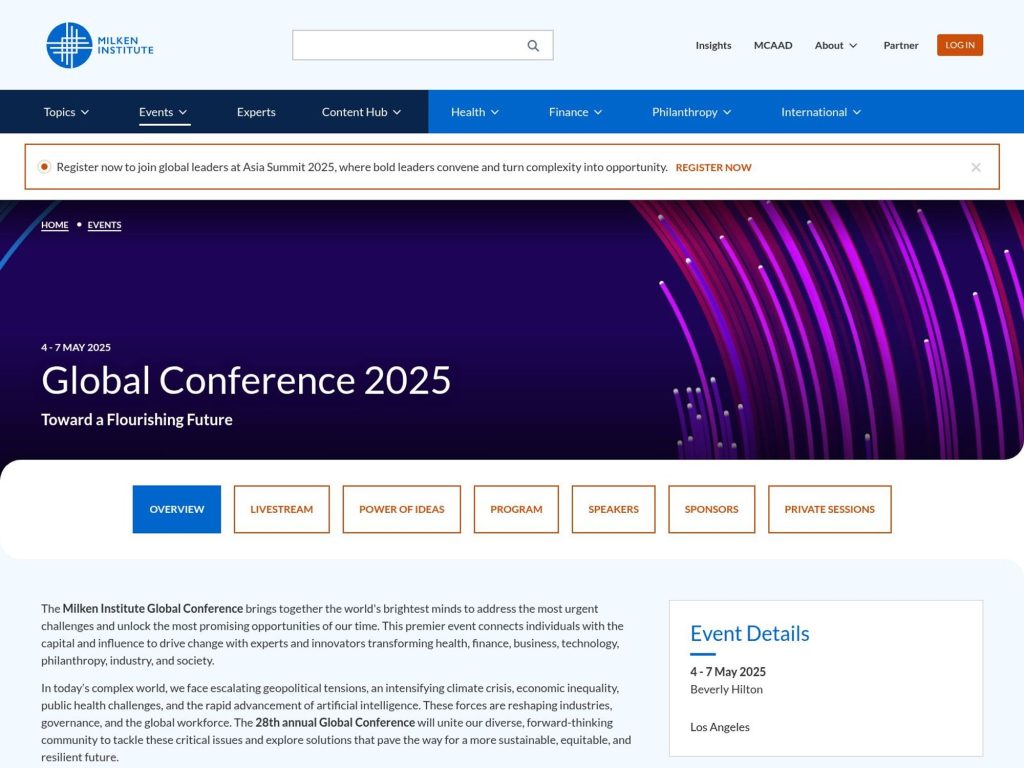Expand the Finance menu
Viewport: 1024px width, 768px height.
575,112
